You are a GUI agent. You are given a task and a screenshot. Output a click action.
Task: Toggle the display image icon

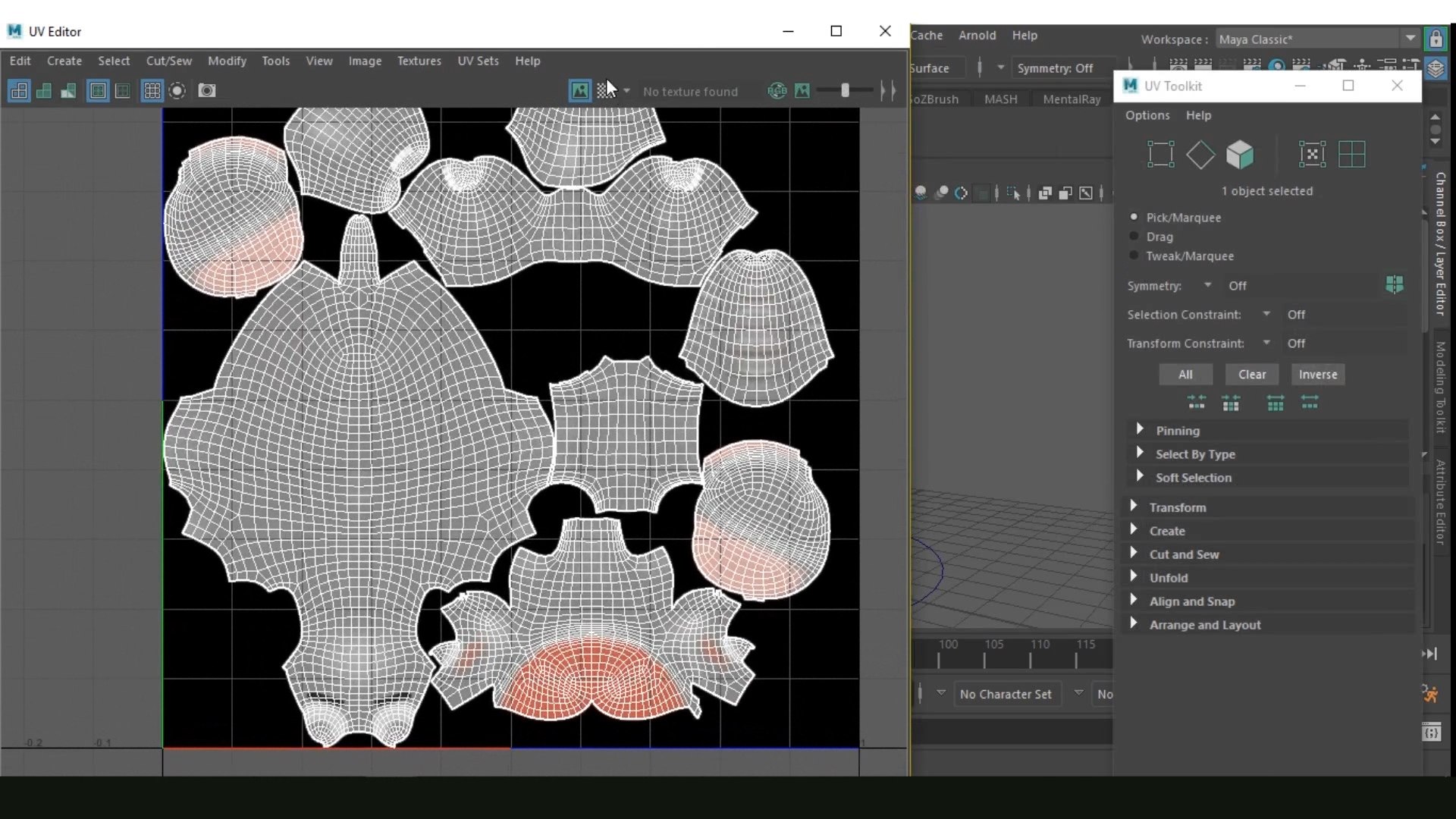click(x=580, y=91)
